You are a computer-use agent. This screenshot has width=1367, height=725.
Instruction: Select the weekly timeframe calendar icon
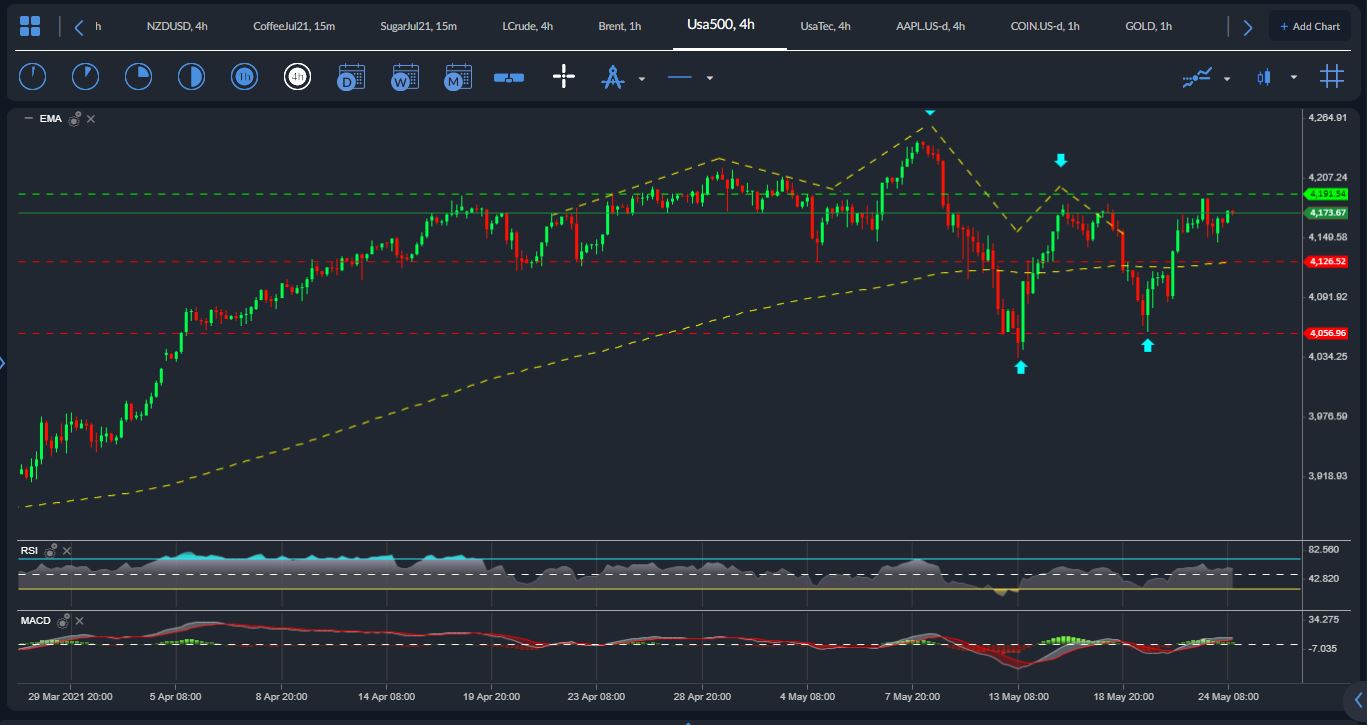(405, 77)
